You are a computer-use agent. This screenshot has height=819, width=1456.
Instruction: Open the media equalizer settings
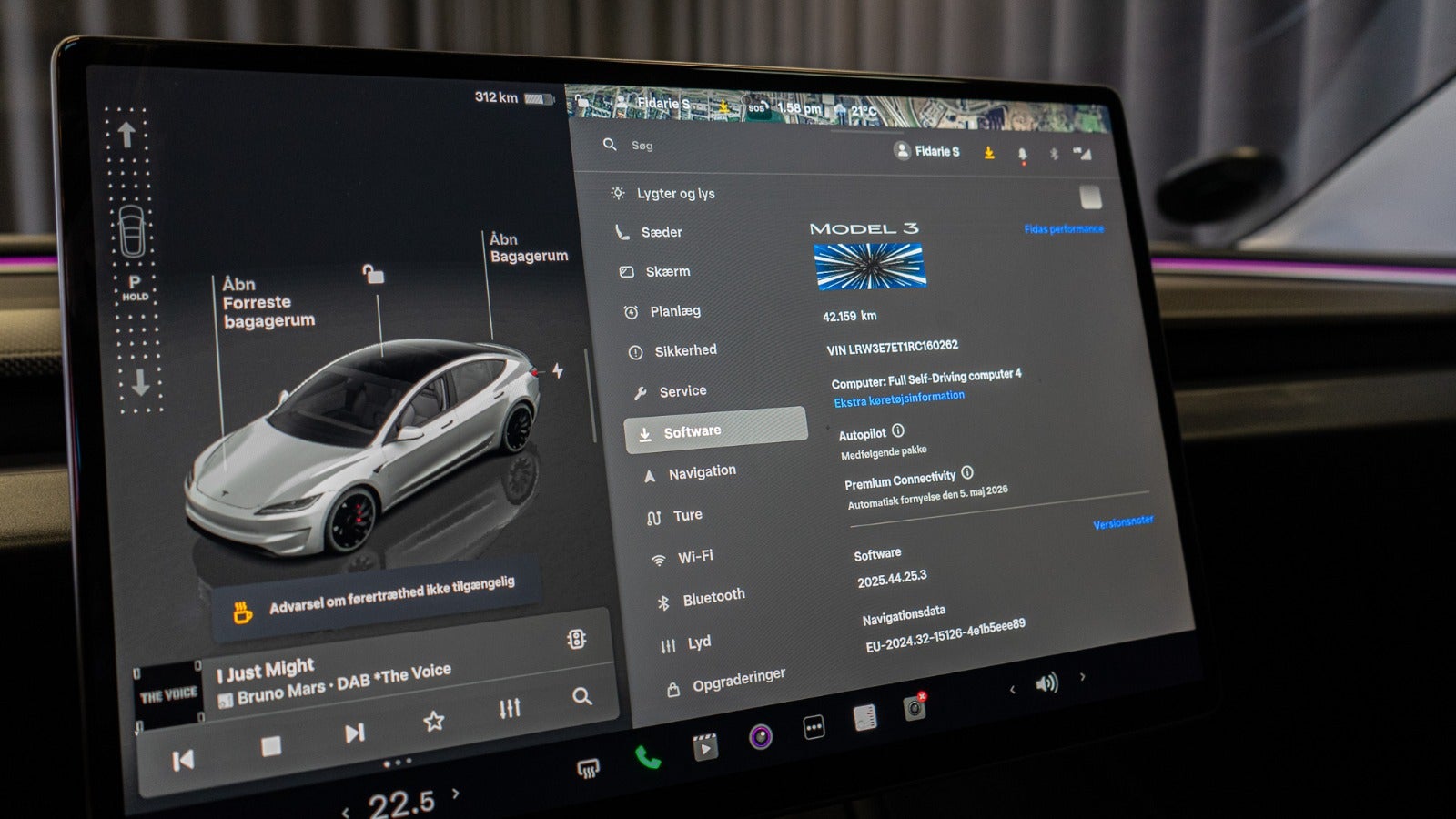point(510,707)
